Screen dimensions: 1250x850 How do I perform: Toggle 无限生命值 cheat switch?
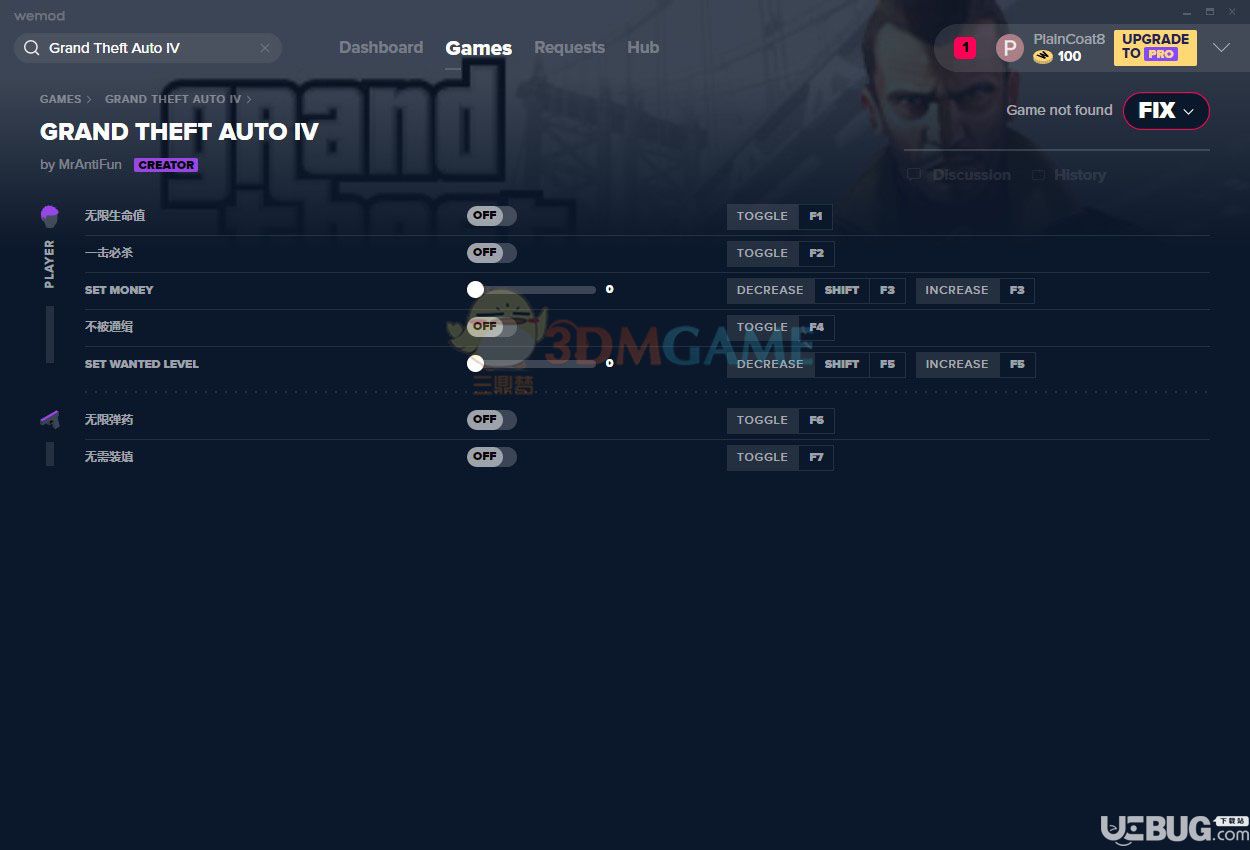(x=492, y=216)
